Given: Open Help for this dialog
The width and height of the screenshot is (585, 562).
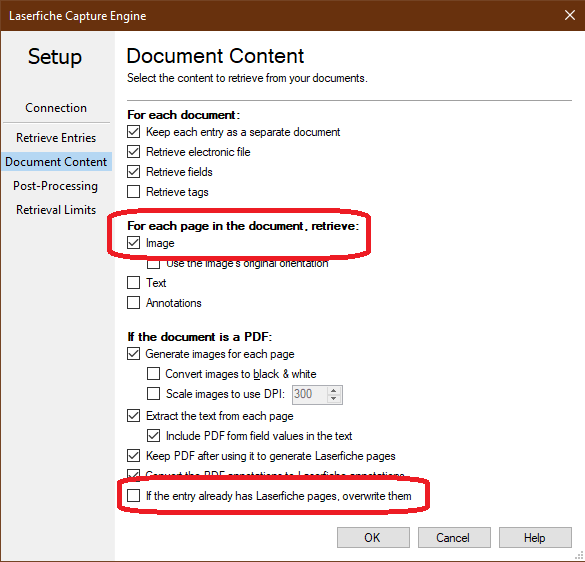Looking at the screenshot, I should (x=535, y=538).
